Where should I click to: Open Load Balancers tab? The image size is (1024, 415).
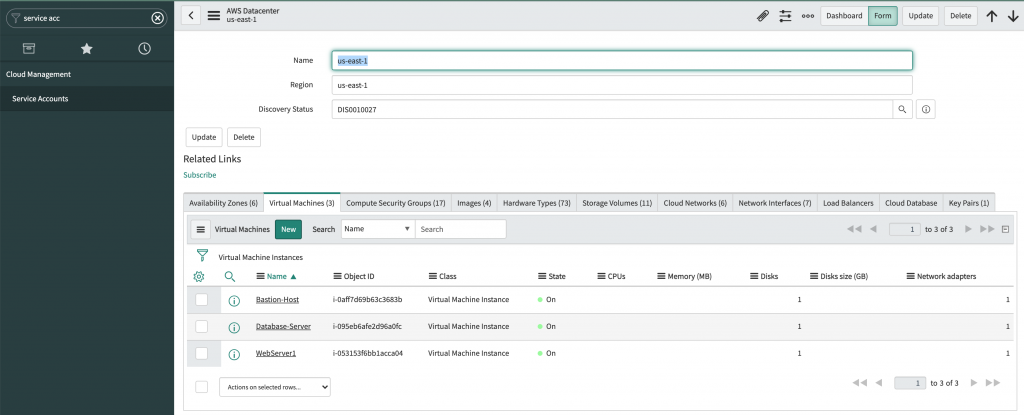coord(848,203)
